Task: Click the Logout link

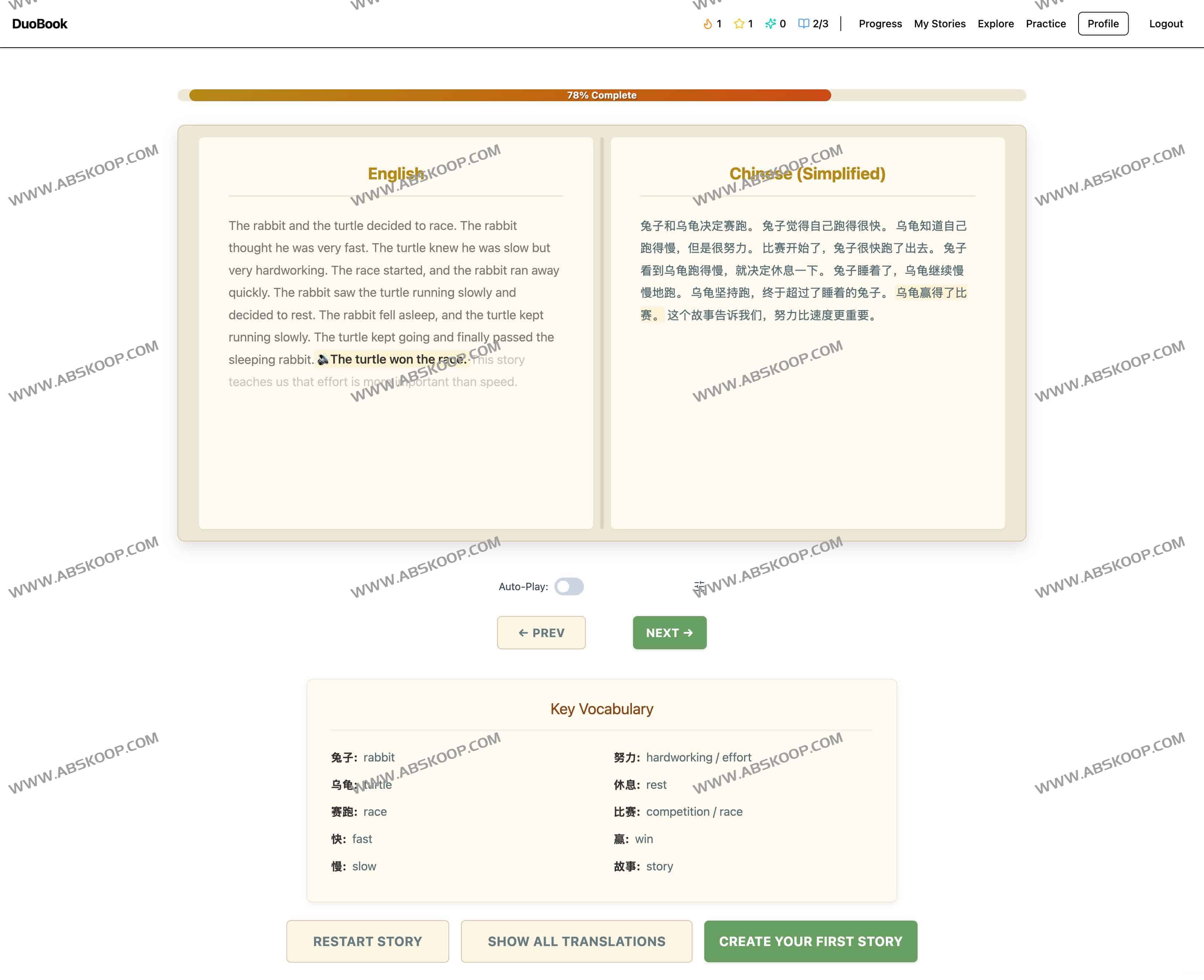Action: [x=1166, y=23]
